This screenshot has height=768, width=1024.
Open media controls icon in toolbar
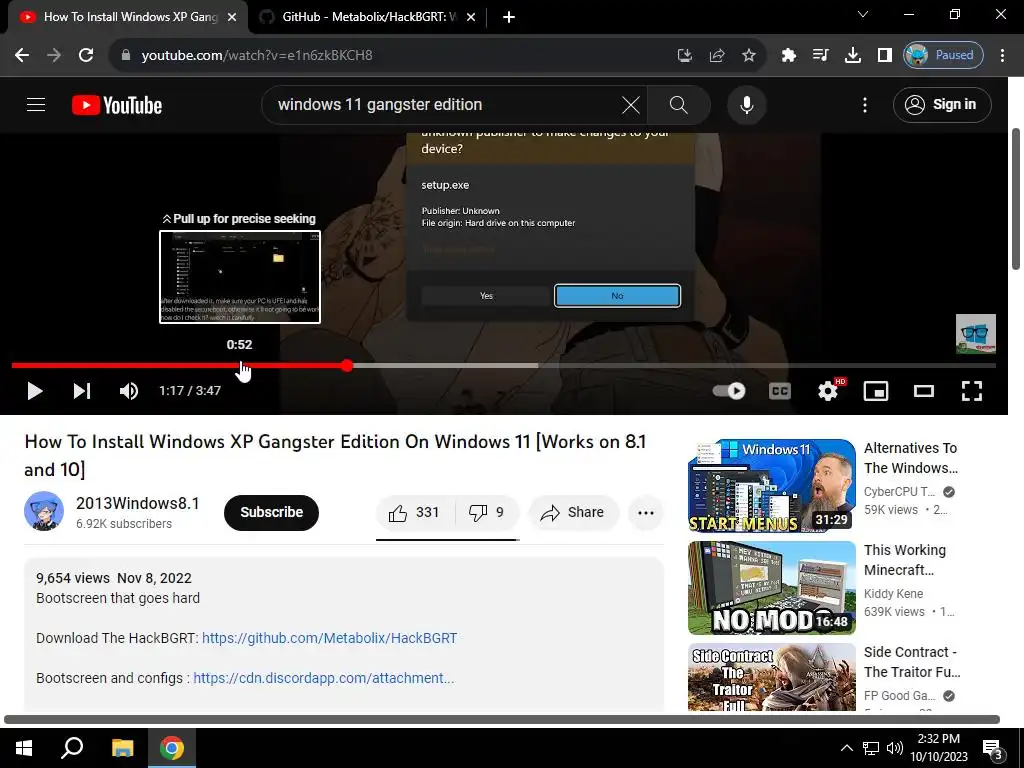point(820,55)
